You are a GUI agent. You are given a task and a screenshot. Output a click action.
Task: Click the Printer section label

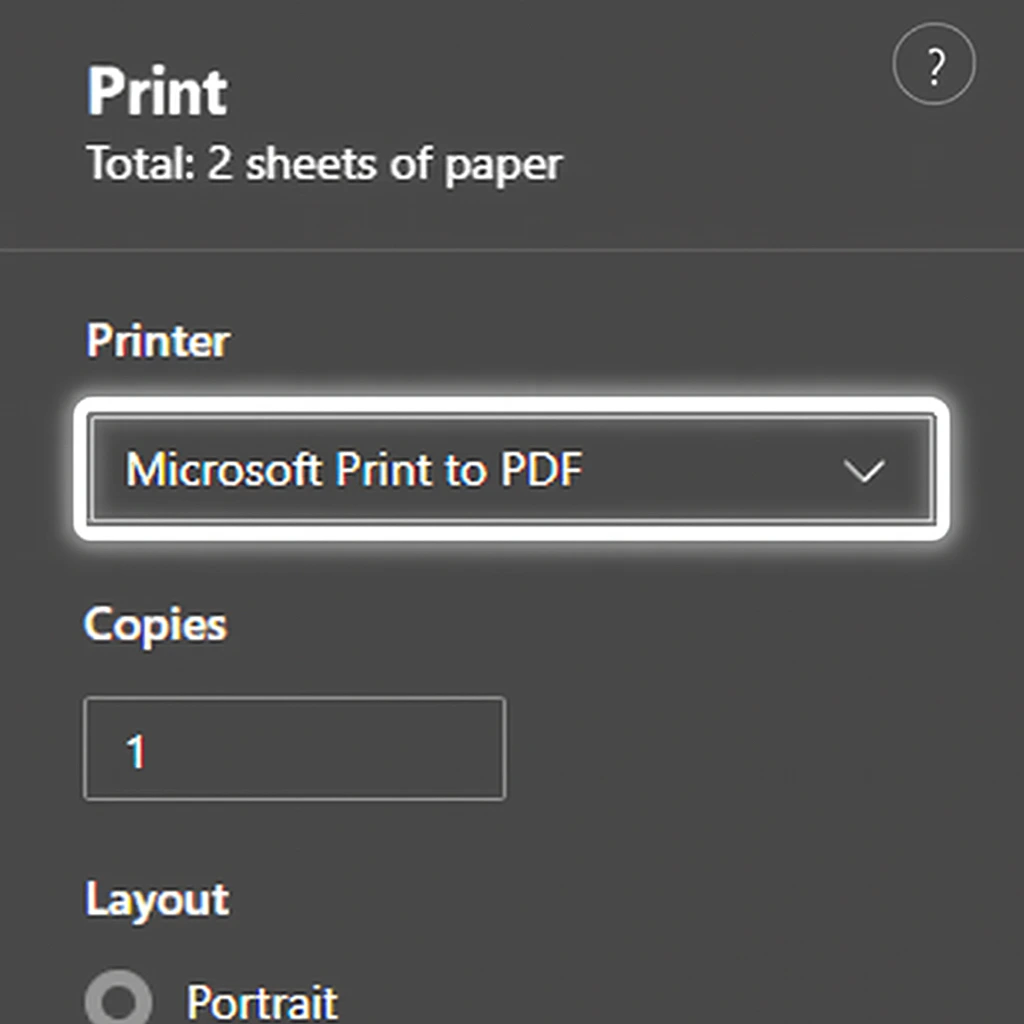[x=158, y=340]
